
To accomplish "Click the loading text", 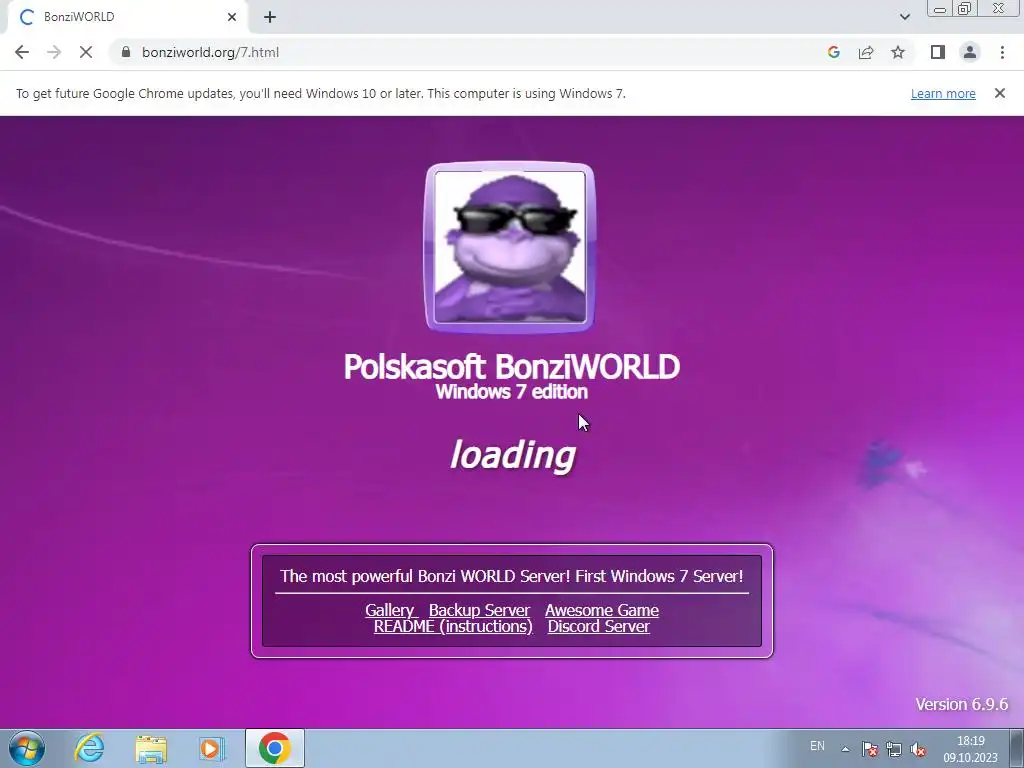I will pyautogui.click(x=513, y=455).
